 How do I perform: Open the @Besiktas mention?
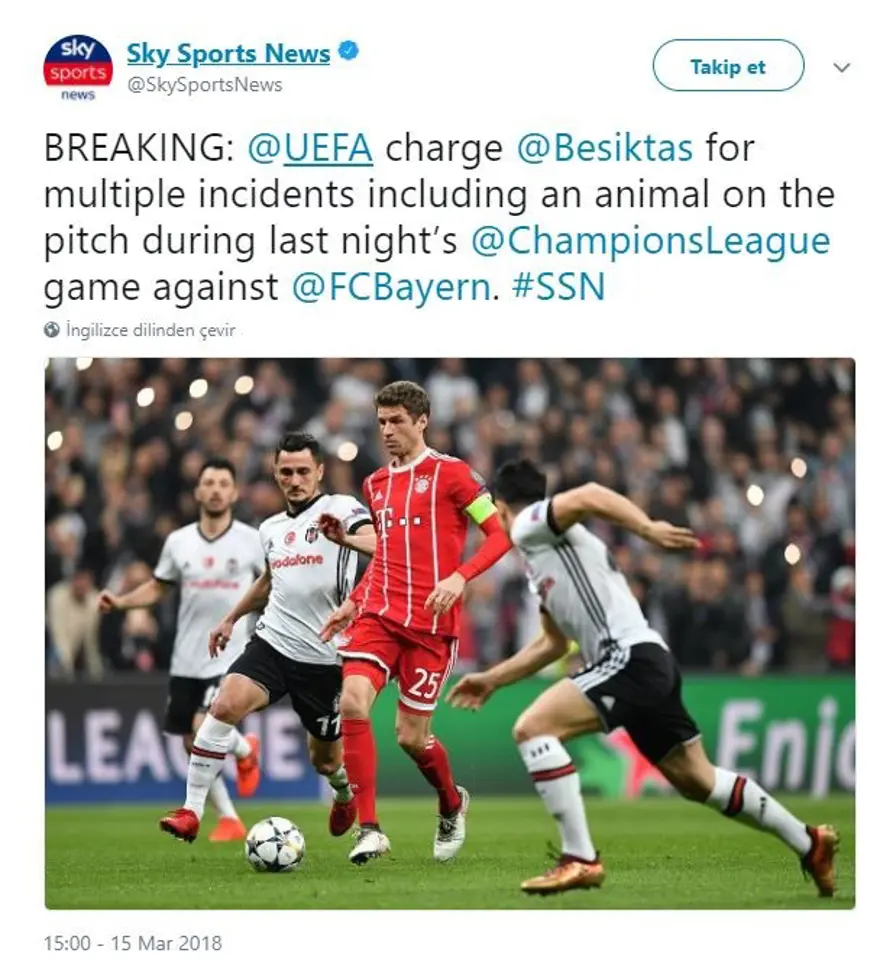(604, 149)
